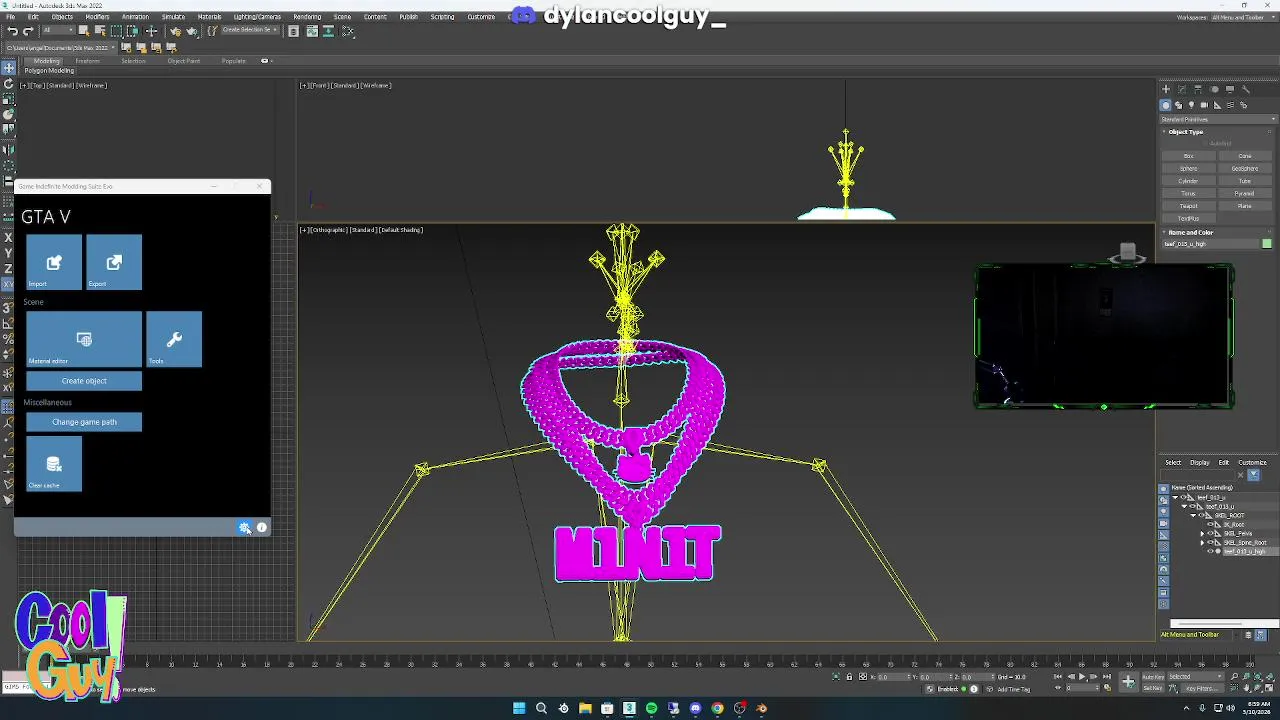Click the Undo arrow in main toolbar
The width and height of the screenshot is (1280, 720).
[12, 31]
